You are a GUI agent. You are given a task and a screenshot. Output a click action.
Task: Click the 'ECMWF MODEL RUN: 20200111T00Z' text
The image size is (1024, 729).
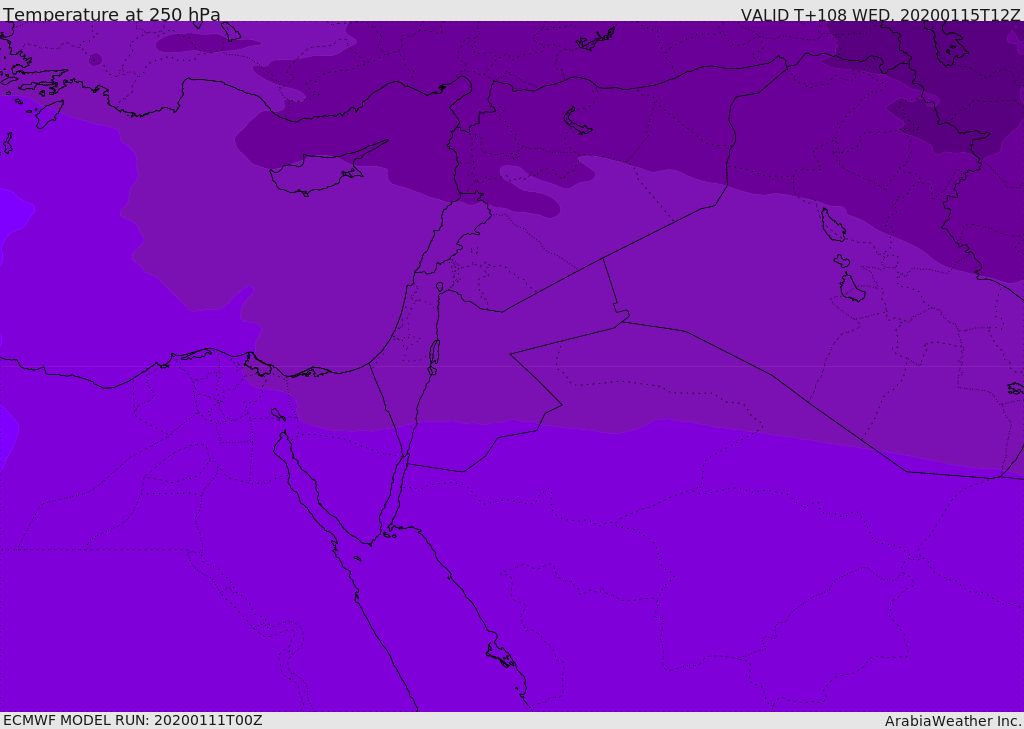(x=133, y=720)
